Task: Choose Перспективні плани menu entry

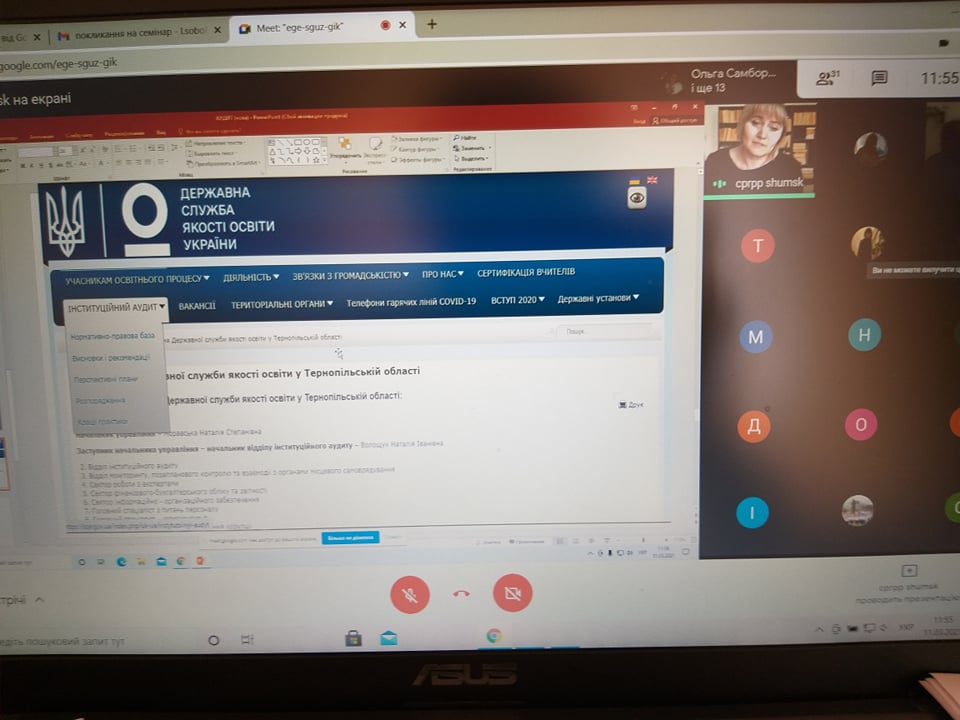Action: point(105,379)
